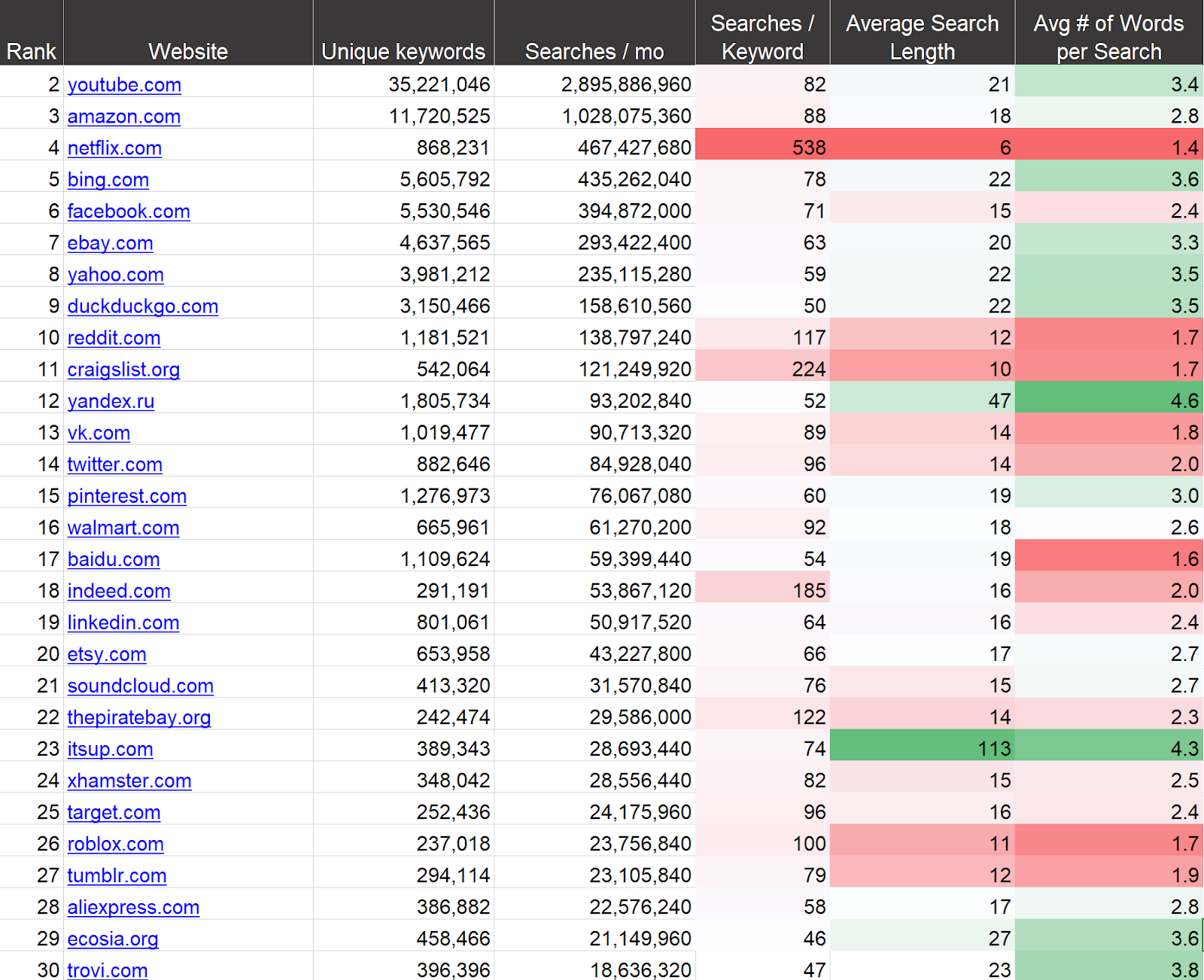Select the Website column header
1204x980 pixels.
188,33
